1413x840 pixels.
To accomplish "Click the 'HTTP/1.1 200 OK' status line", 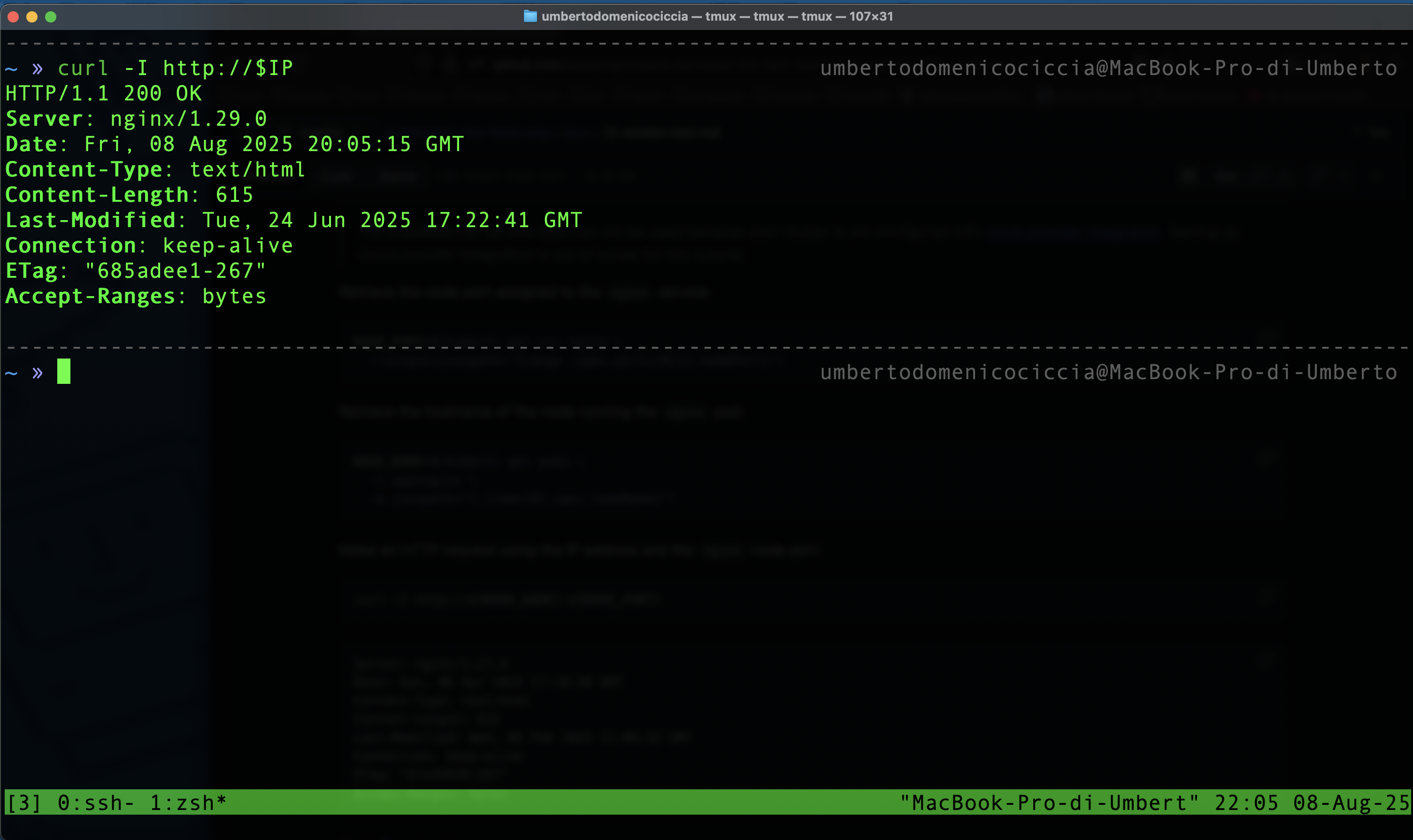I will pyautogui.click(x=104, y=93).
